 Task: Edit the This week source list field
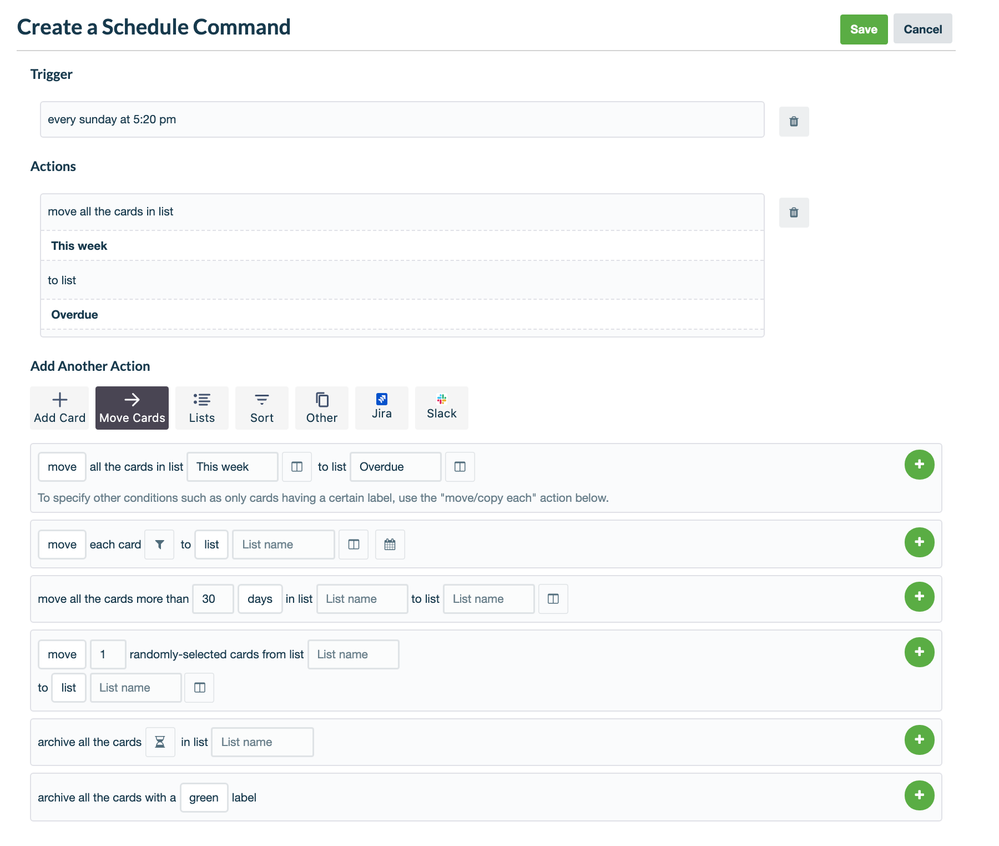(x=233, y=467)
